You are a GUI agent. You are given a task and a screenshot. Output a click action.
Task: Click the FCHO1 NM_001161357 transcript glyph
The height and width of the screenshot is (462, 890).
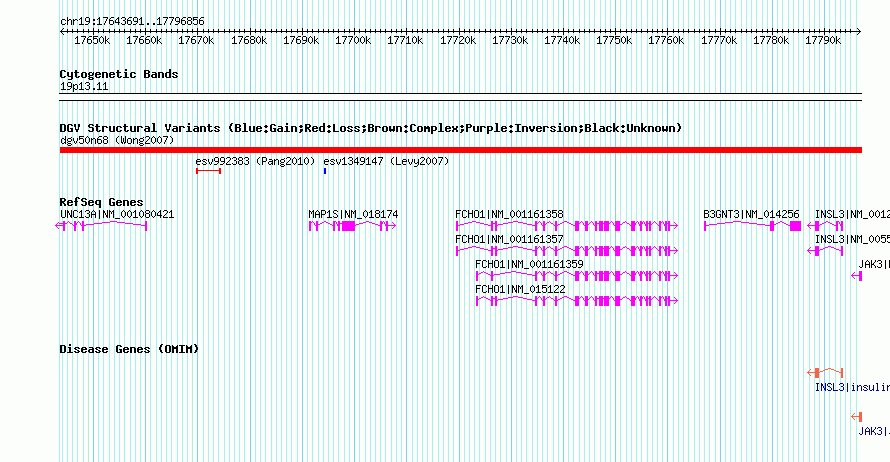[x=567, y=251]
